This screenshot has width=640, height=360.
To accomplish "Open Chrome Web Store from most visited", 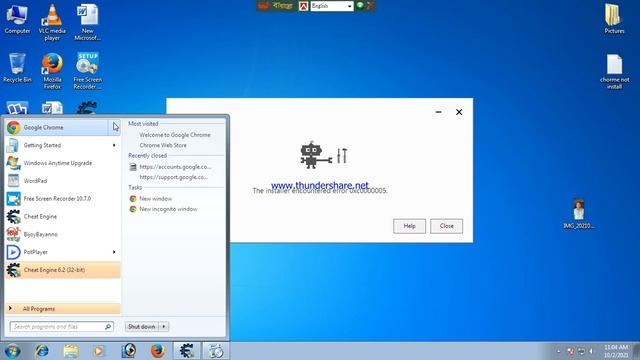I will (163, 145).
